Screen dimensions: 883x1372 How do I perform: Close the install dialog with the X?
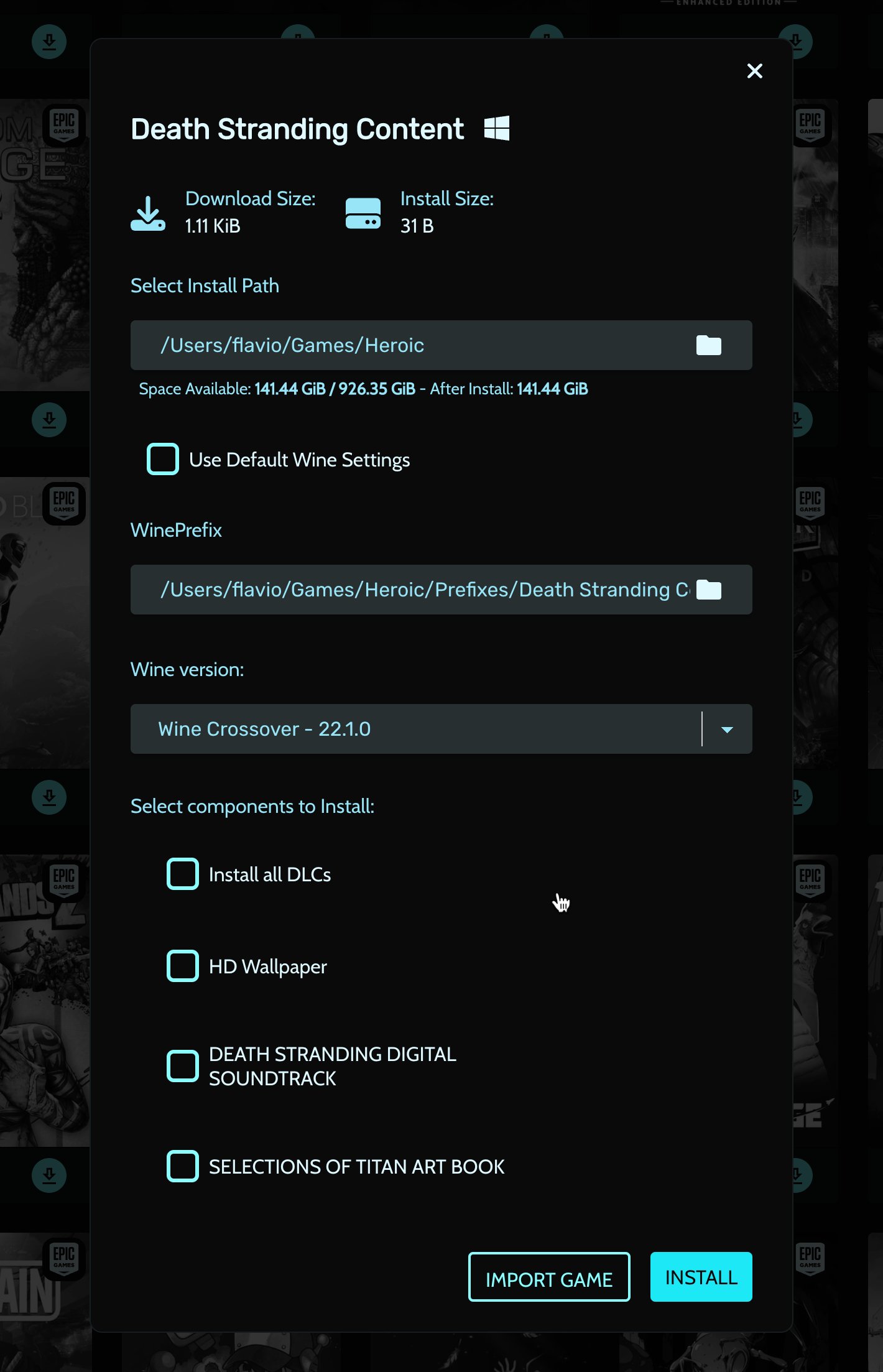click(754, 71)
